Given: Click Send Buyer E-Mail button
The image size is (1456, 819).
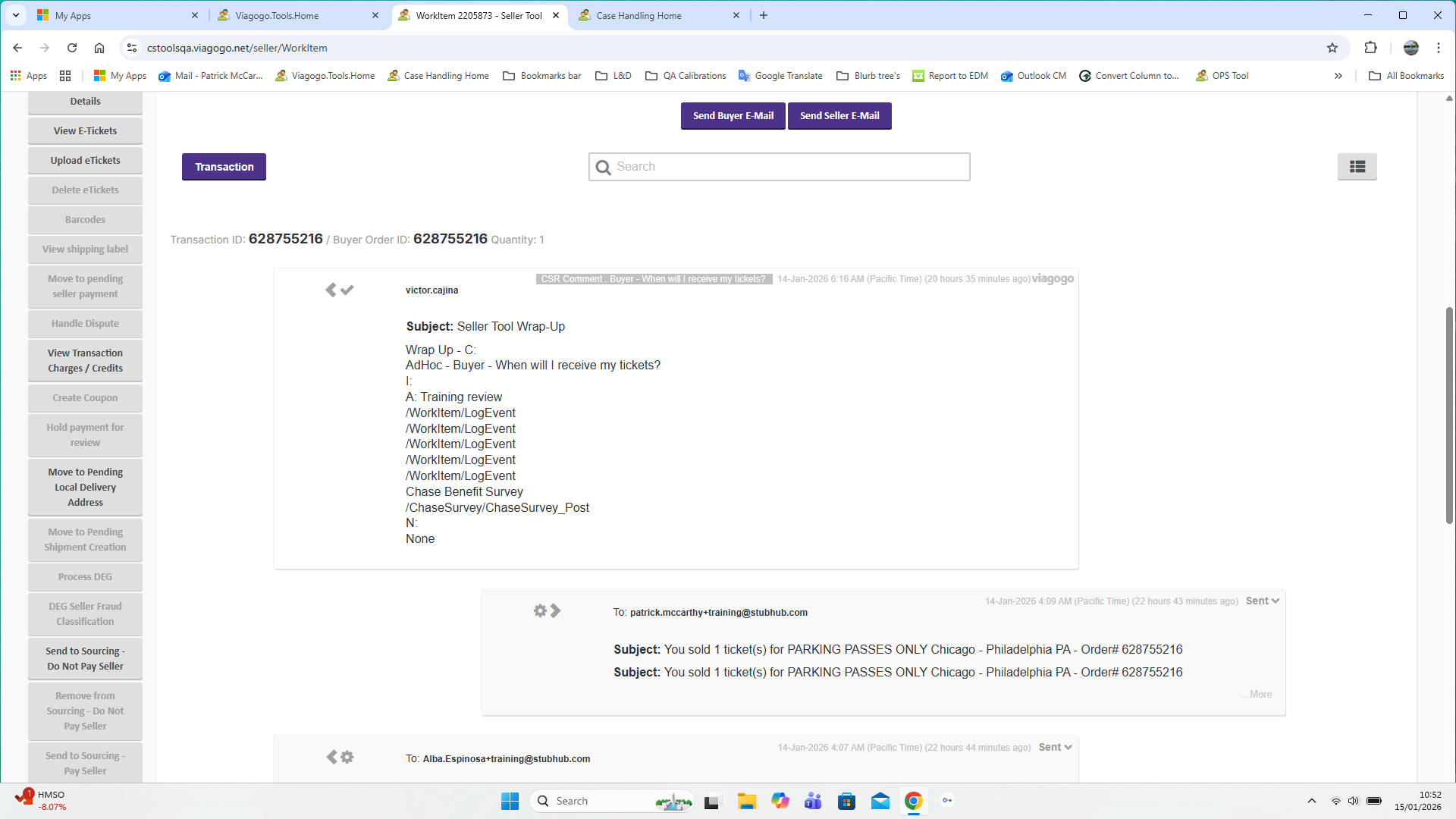Looking at the screenshot, I should tap(733, 116).
